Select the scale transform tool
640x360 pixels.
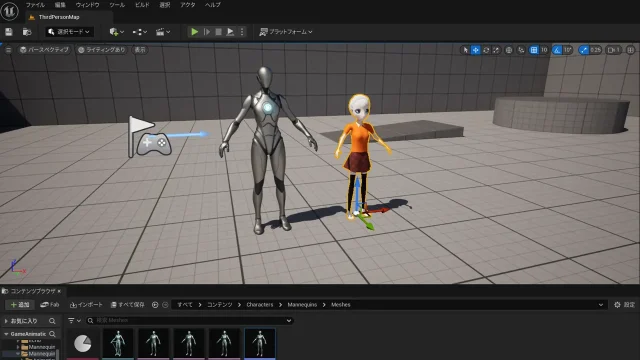[x=496, y=50]
